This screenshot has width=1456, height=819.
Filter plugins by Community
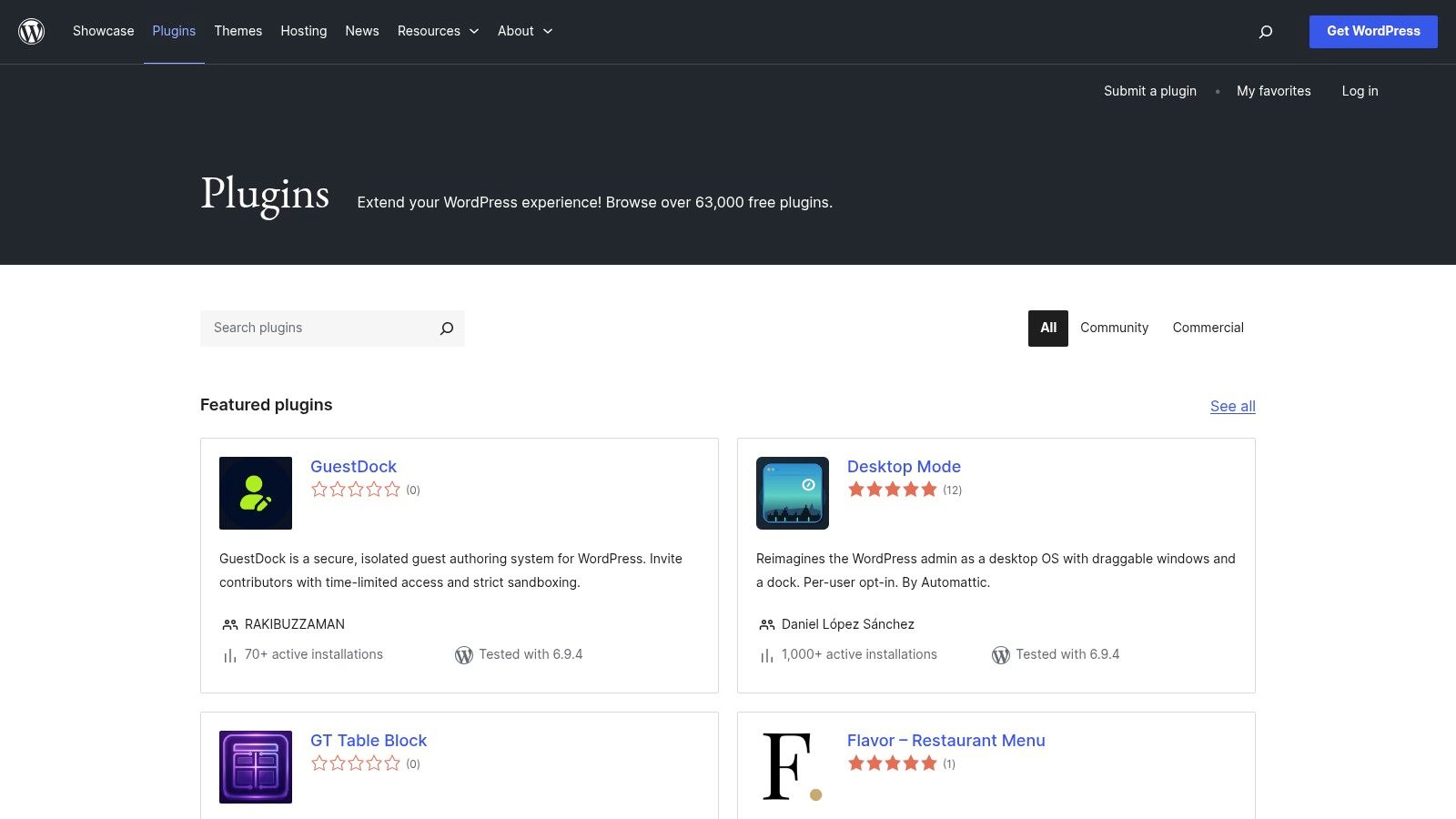point(1115,329)
